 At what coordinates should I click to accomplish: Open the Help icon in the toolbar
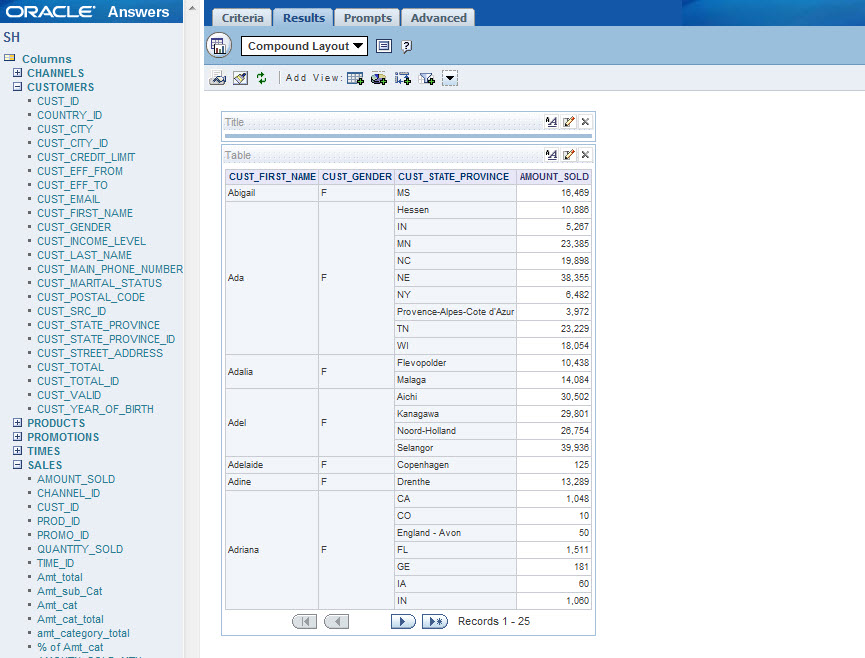pyautogui.click(x=406, y=45)
